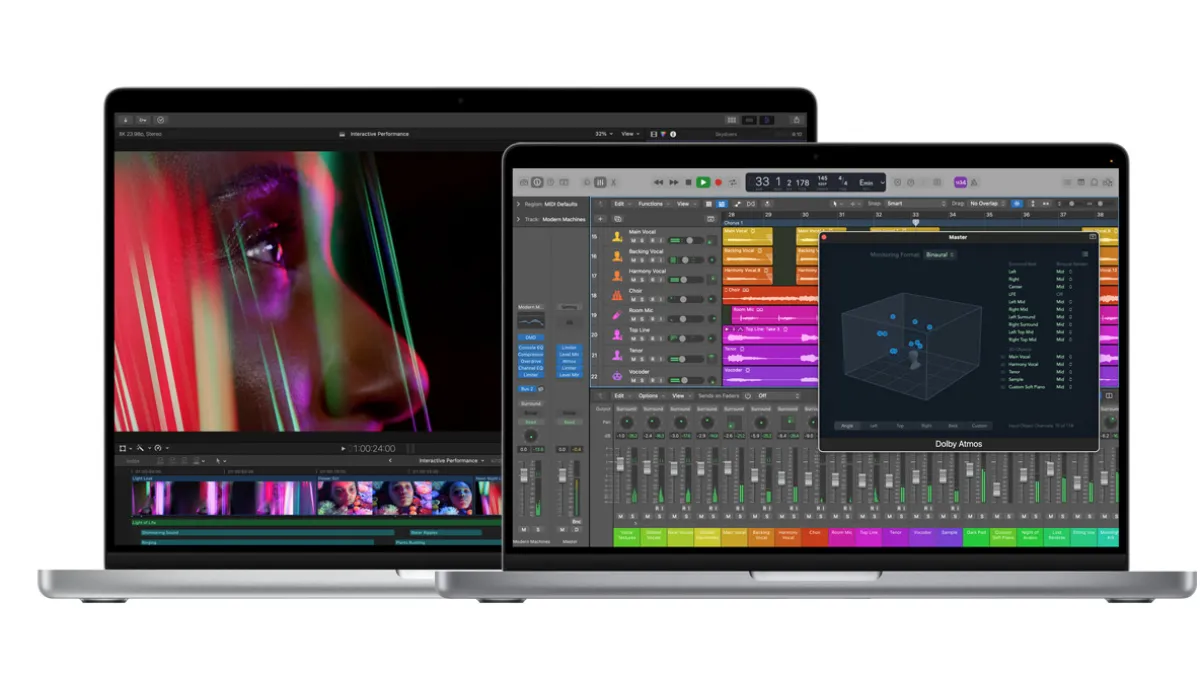Play the Final Cut viewer at 1:00:24:00
Viewport: 1200px width, 675px height.
pos(343,449)
